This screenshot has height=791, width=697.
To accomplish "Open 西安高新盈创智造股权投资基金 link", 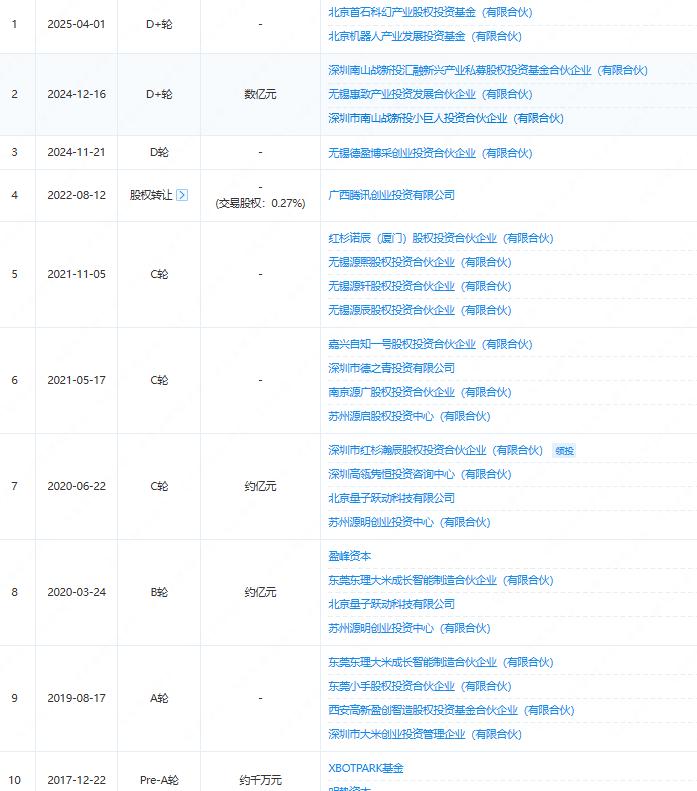I will click(423, 710).
